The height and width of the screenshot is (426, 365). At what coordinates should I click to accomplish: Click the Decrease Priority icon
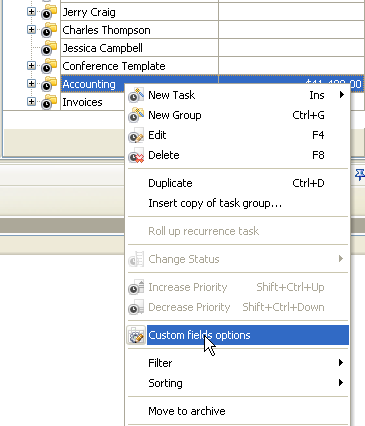pos(136,307)
